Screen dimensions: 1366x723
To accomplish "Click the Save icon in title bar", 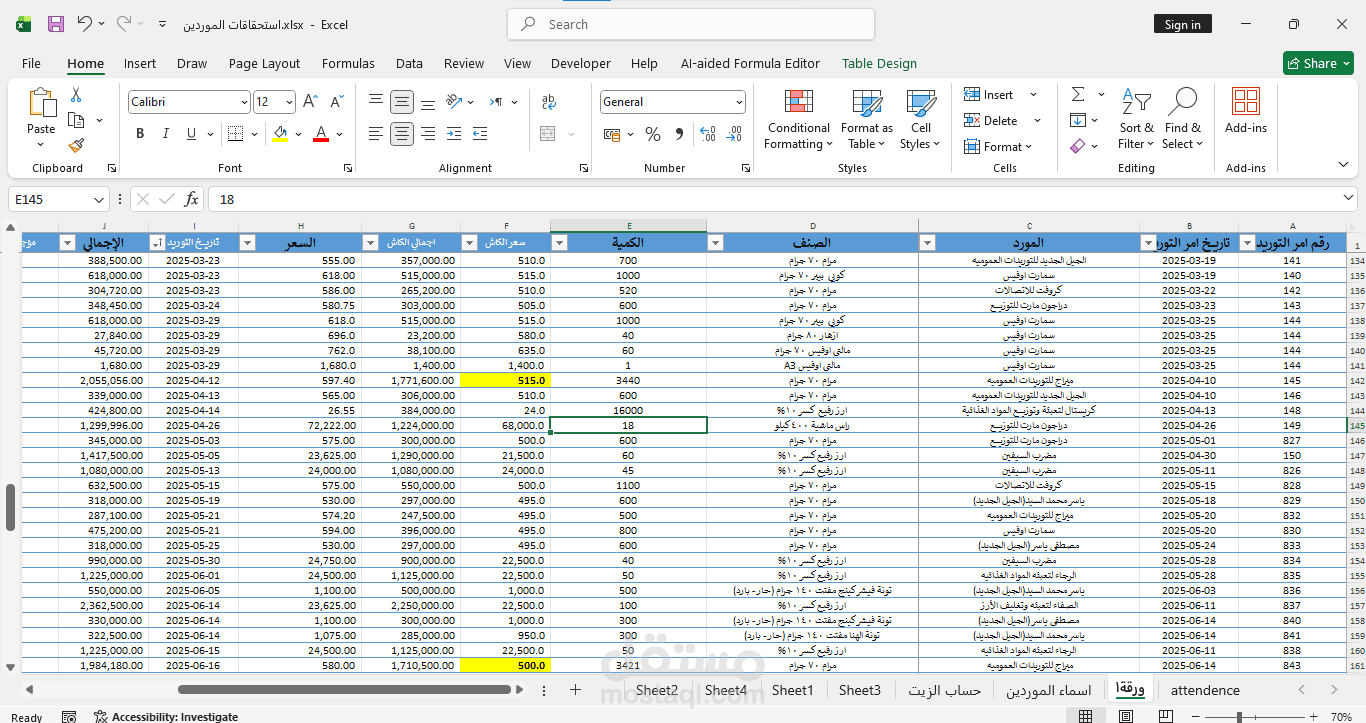I will [x=56, y=24].
